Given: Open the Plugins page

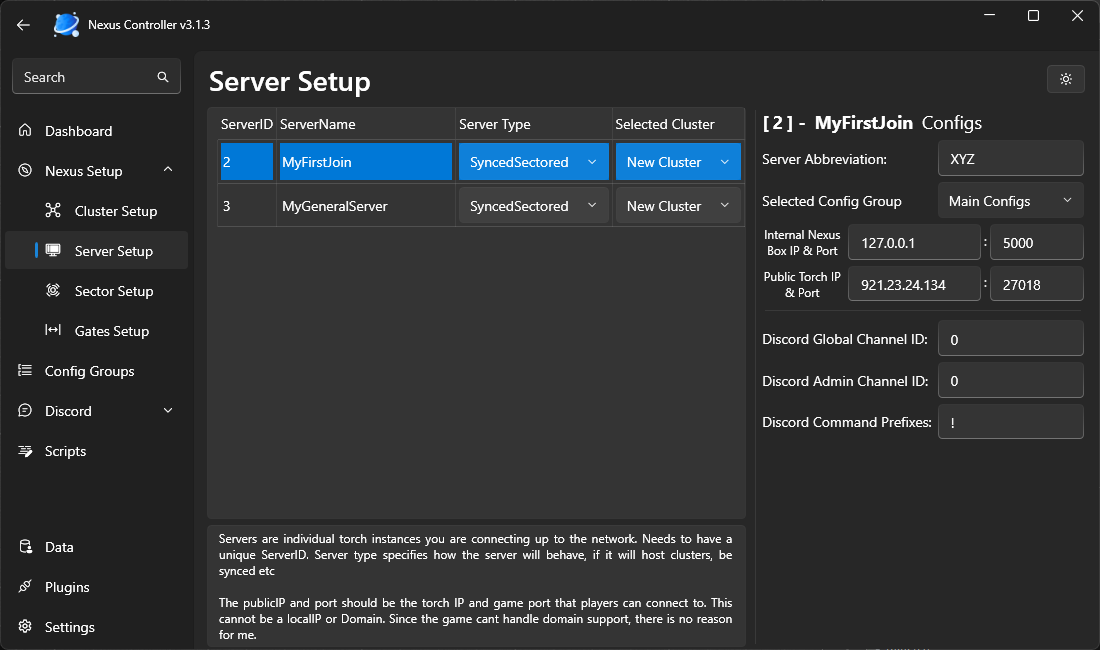Looking at the screenshot, I should click(67, 587).
